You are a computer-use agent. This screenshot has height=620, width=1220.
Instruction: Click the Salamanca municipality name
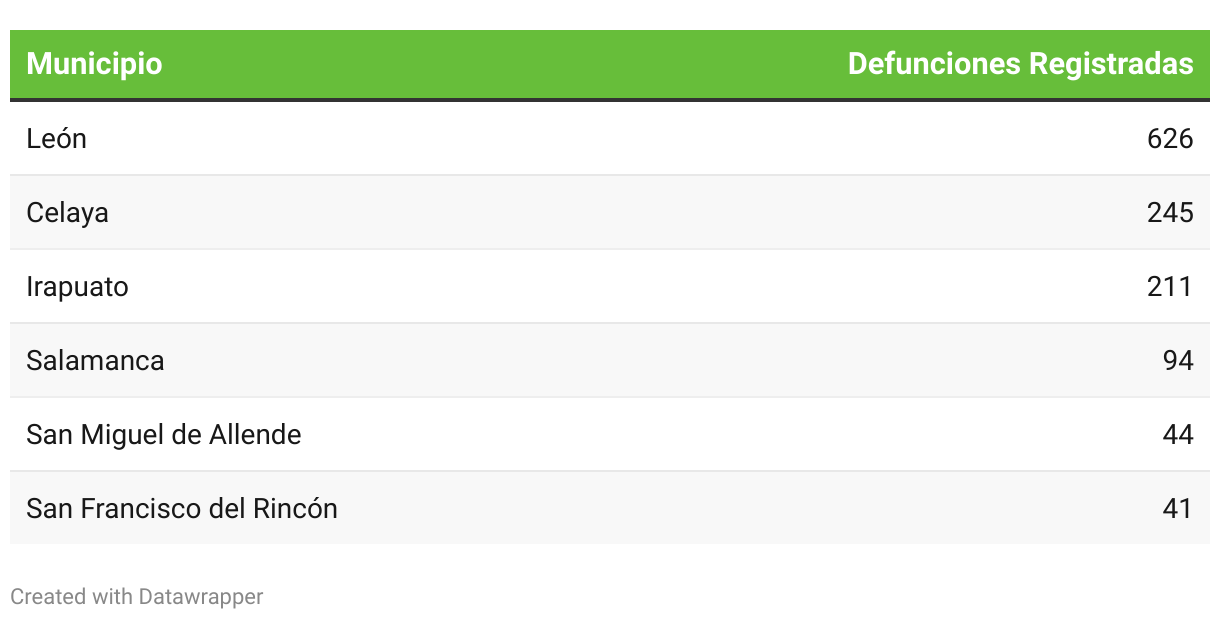pyautogui.click(x=96, y=361)
